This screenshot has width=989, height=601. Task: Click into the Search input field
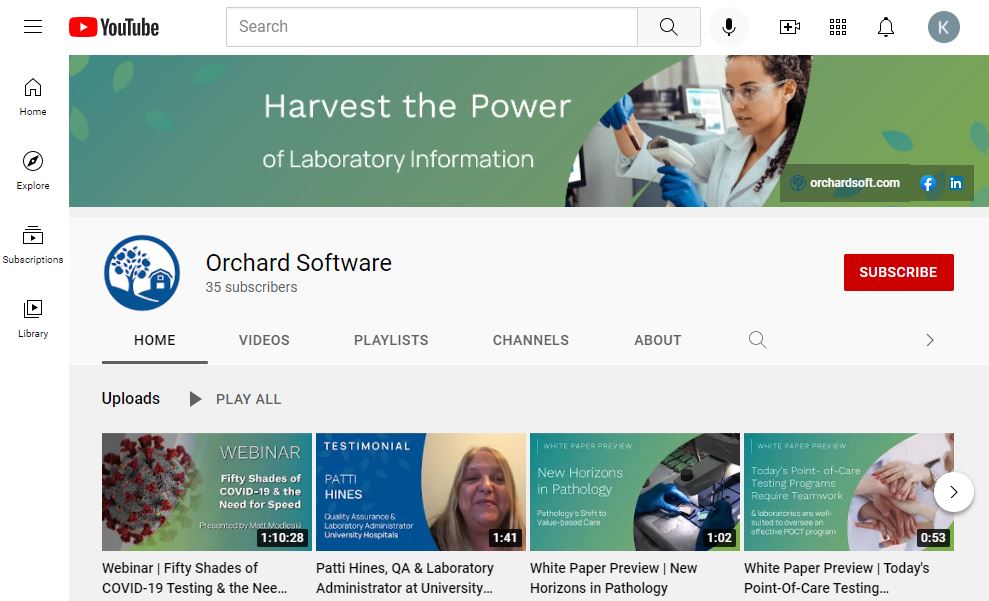(x=432, y=26)
